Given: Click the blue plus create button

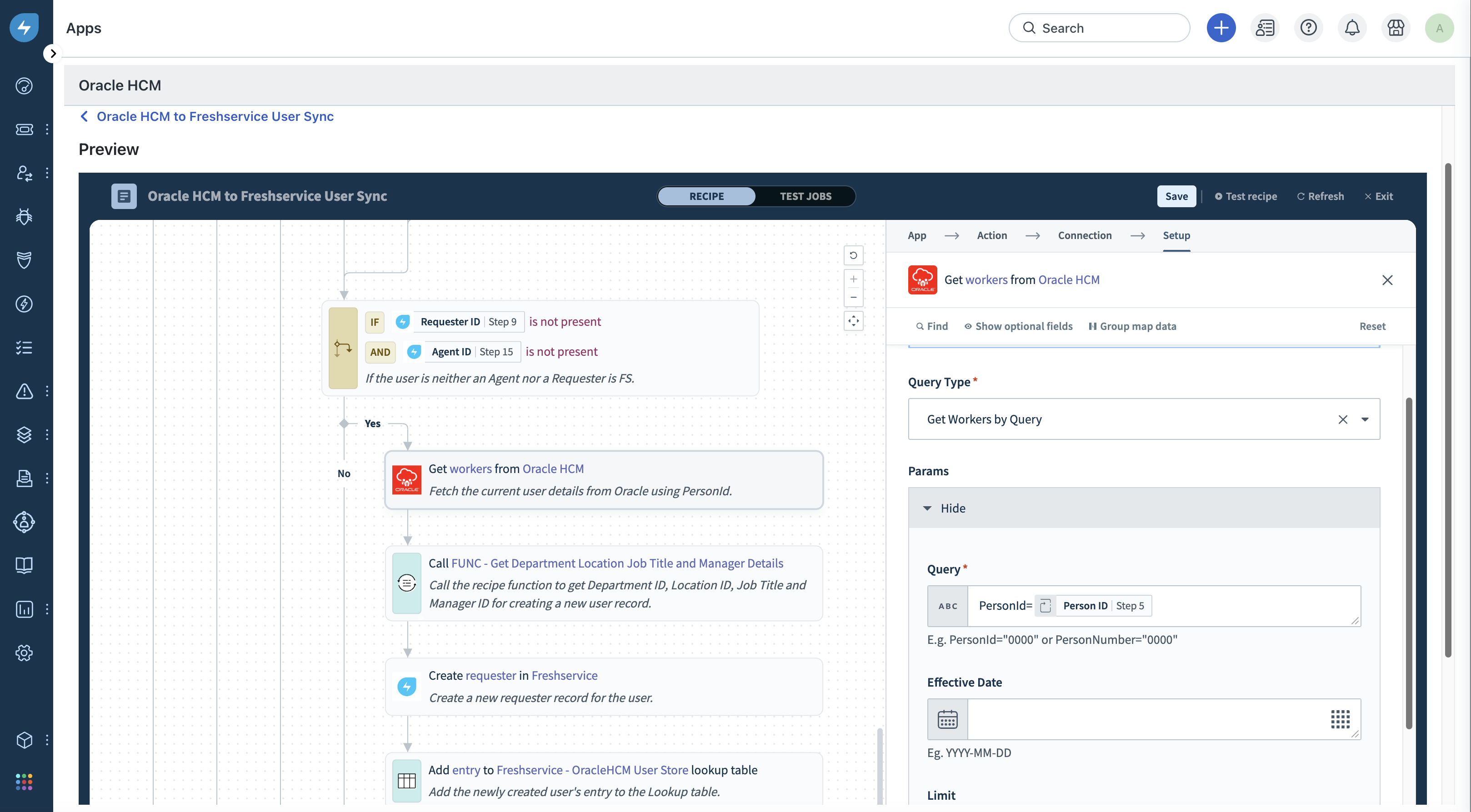Looking at the screenshot, I should click(x=1221, y=27).
